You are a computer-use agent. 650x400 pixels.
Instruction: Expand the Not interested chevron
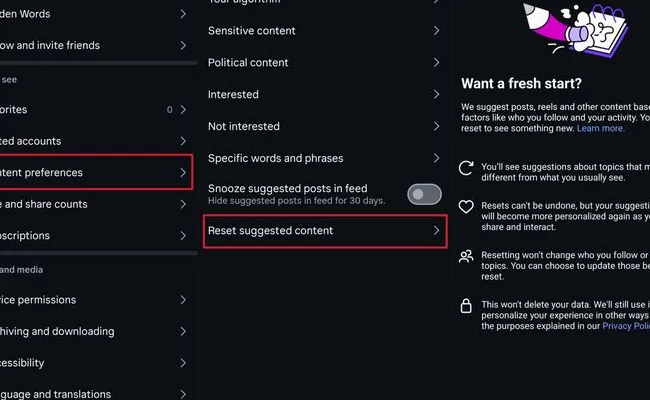click(436, 127)
